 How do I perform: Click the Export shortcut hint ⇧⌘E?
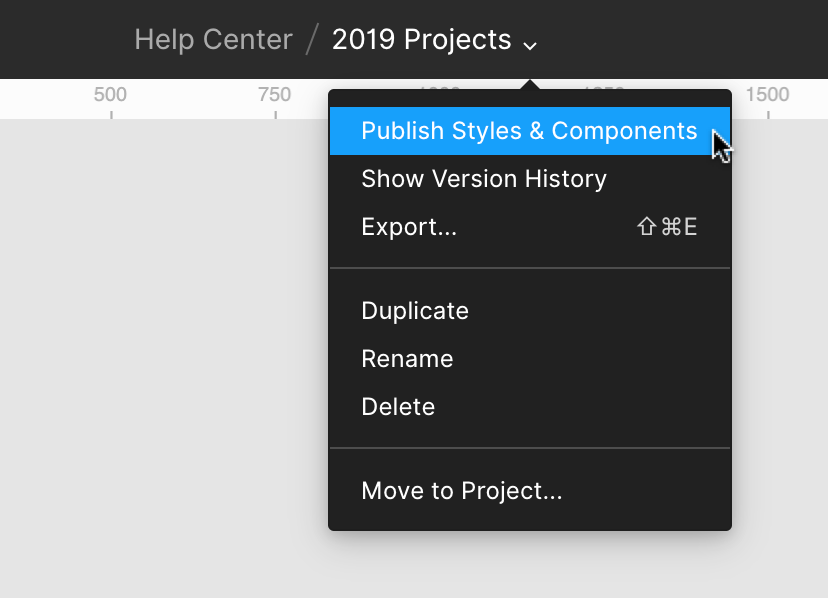pos(667,227)
